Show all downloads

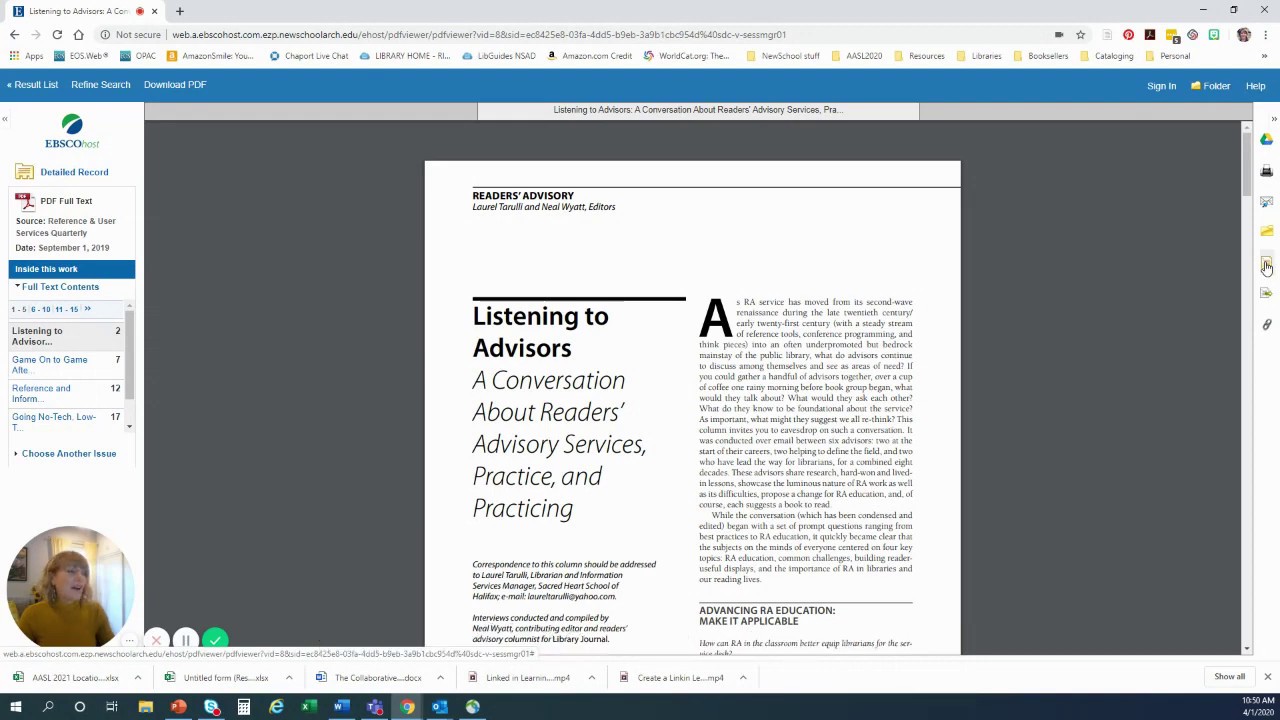[1229, 677]
